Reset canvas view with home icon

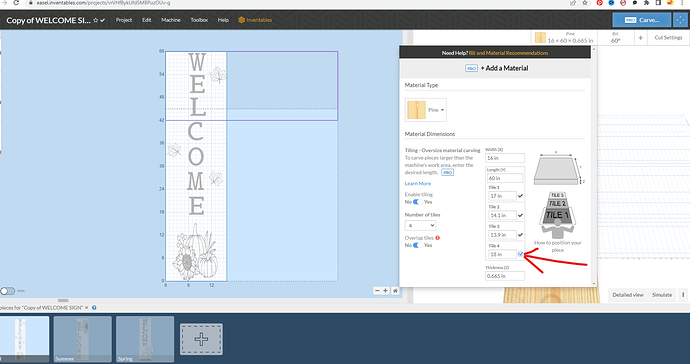pos(395,290)
